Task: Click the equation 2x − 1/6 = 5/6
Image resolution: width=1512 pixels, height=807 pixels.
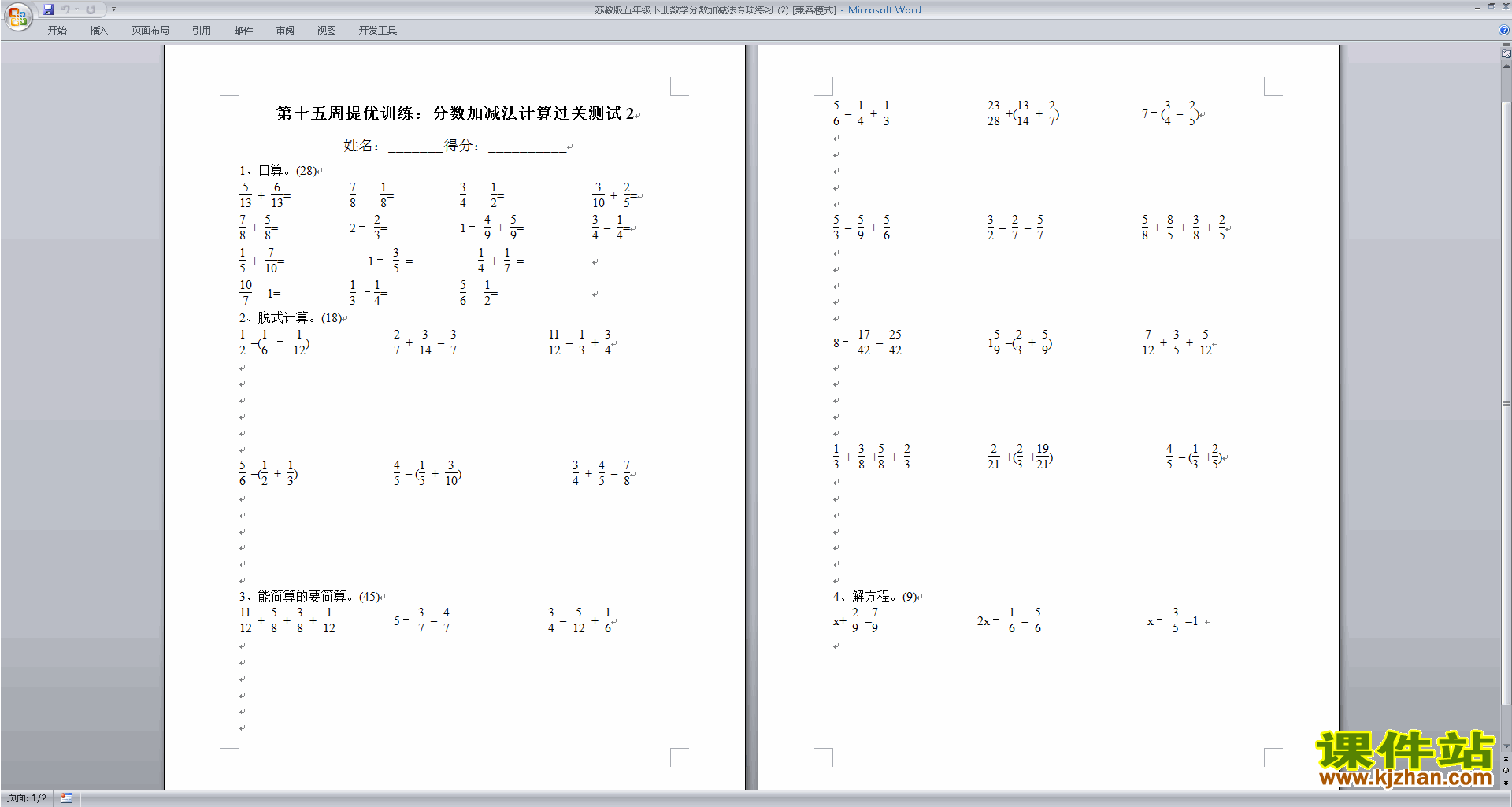Action: pos(1010,621)
